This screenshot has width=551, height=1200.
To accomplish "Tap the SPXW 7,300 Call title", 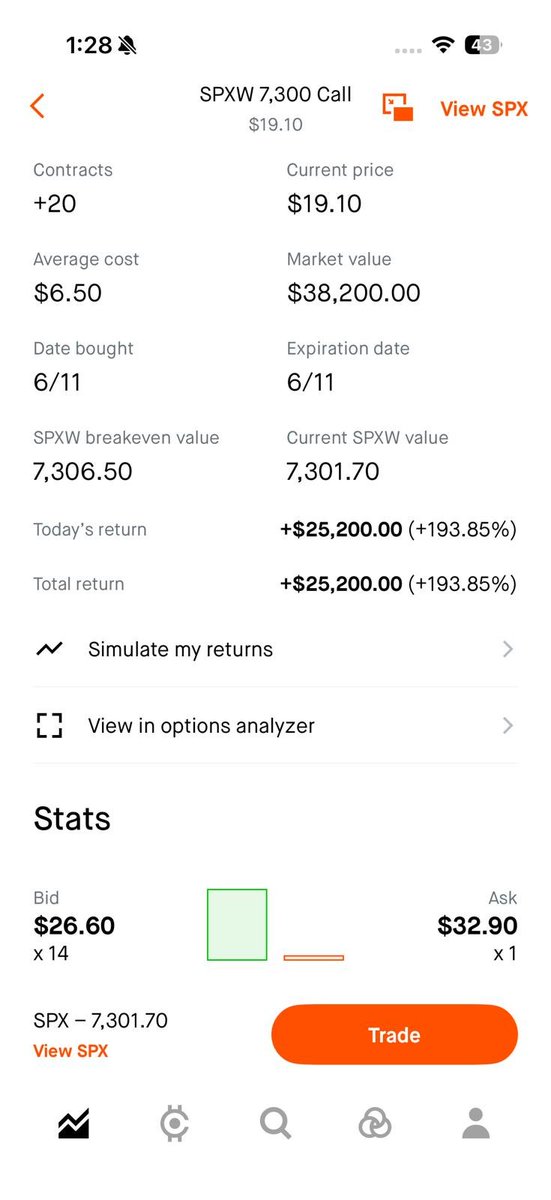I will coord(275,95).
